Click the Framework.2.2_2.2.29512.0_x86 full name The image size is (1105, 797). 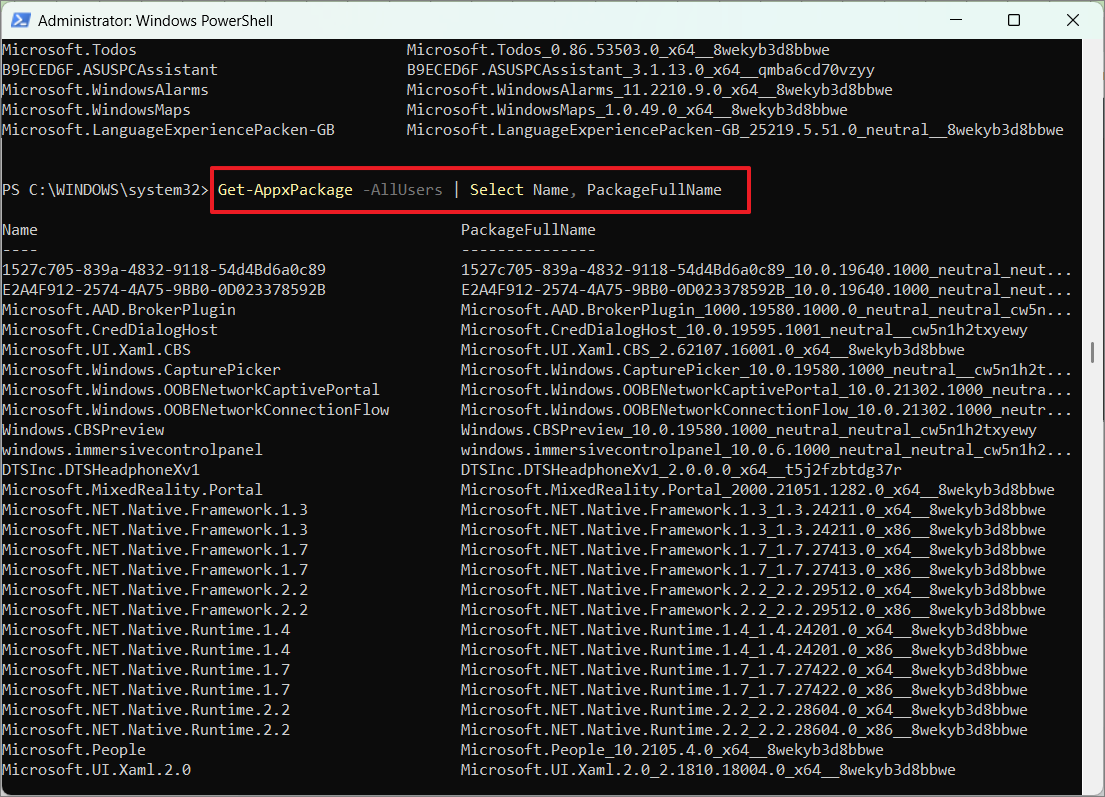tap(753, 610)
